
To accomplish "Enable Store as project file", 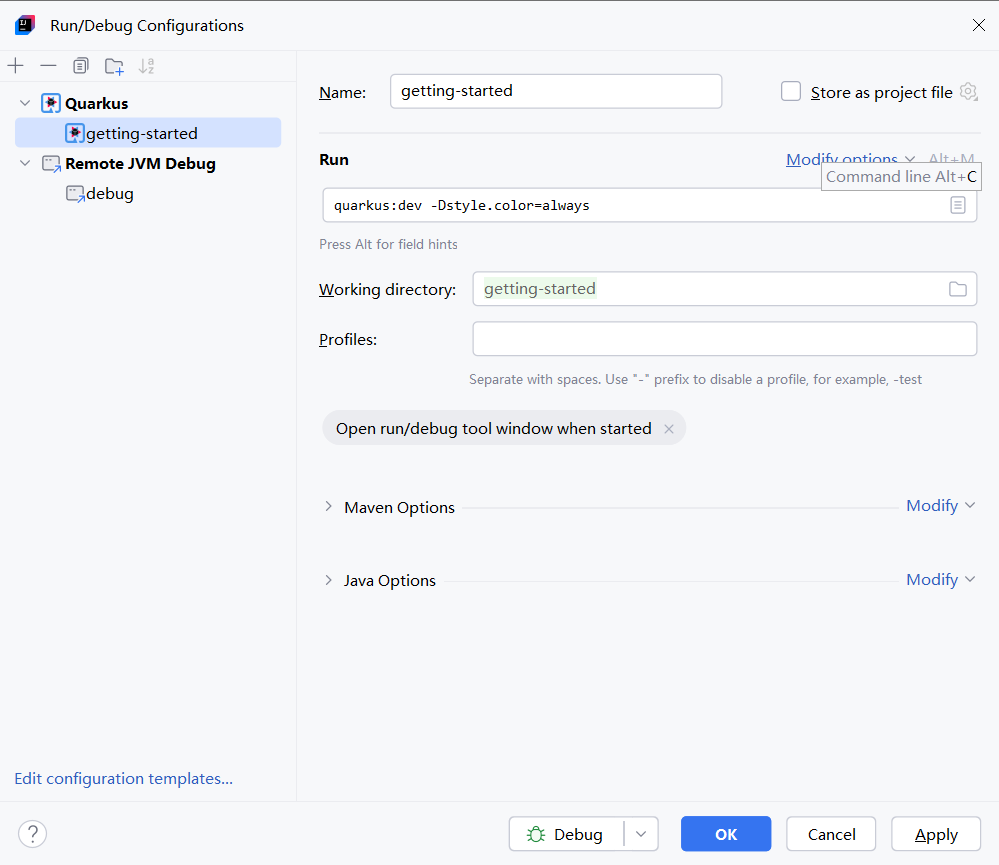I will pos(791,91).
